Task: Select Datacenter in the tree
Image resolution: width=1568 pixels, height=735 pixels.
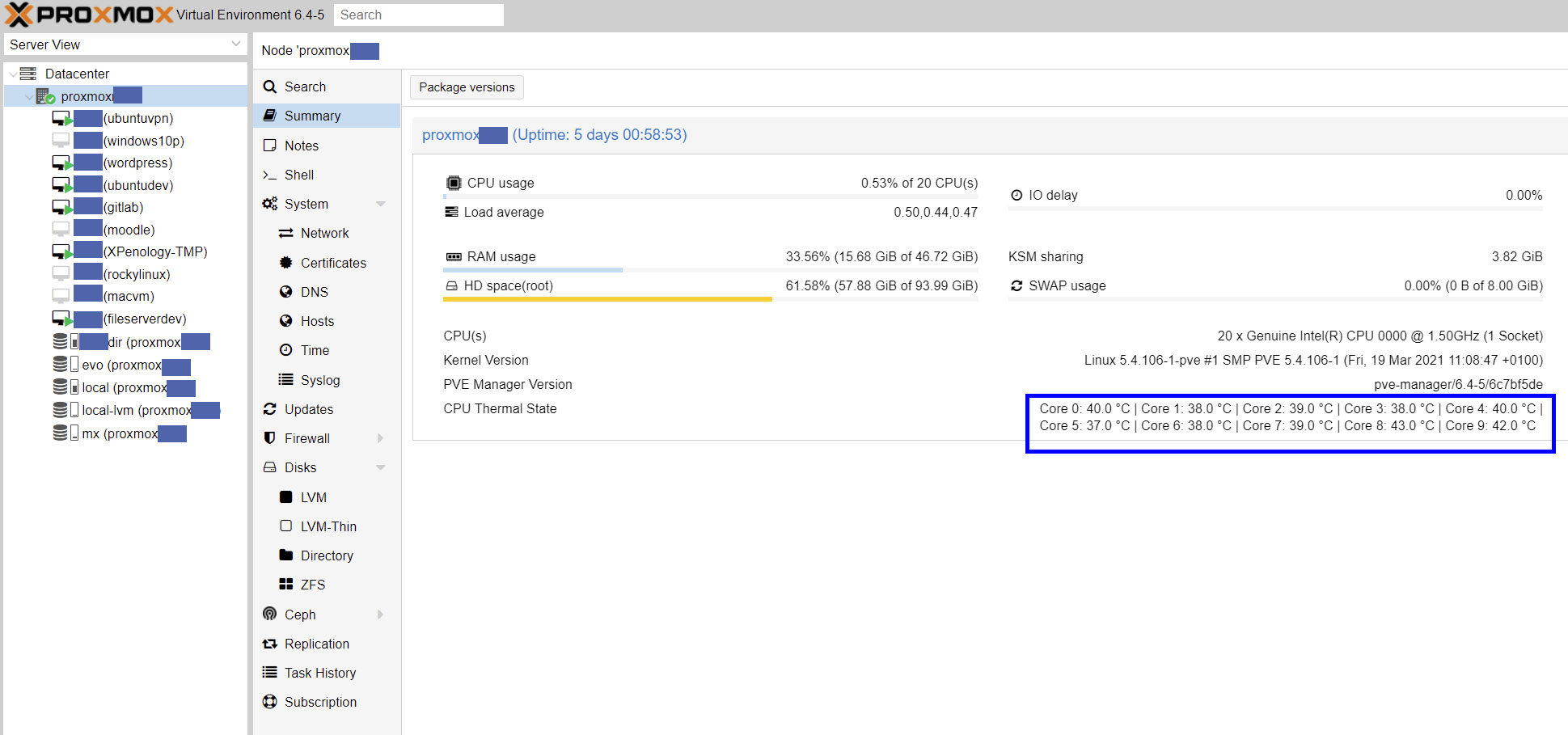Action: 77,74
